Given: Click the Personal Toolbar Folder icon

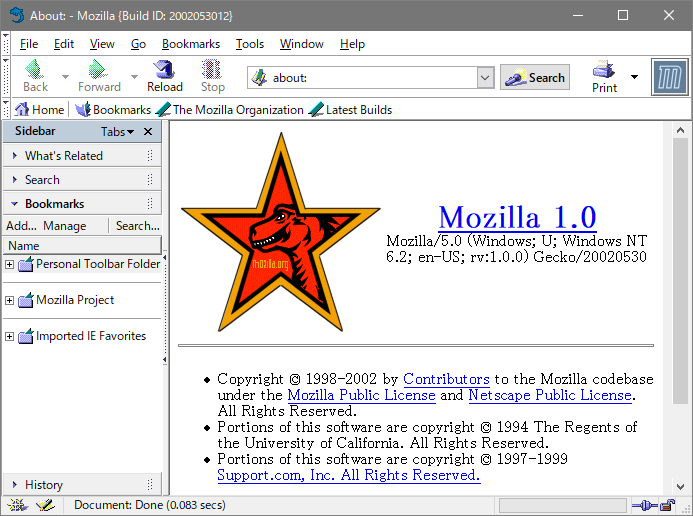Looking at the screenshot, I should 26,264.
